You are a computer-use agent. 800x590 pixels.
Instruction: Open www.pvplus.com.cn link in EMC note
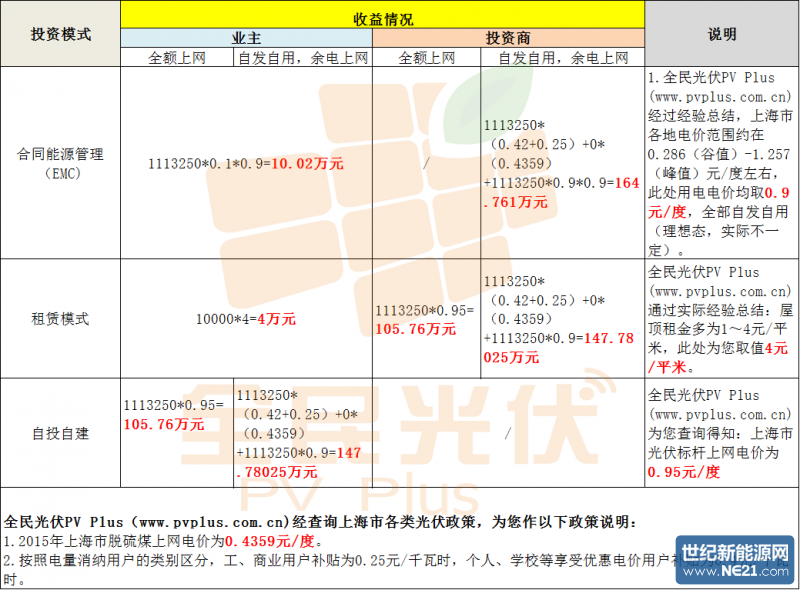tap(721, 98)
